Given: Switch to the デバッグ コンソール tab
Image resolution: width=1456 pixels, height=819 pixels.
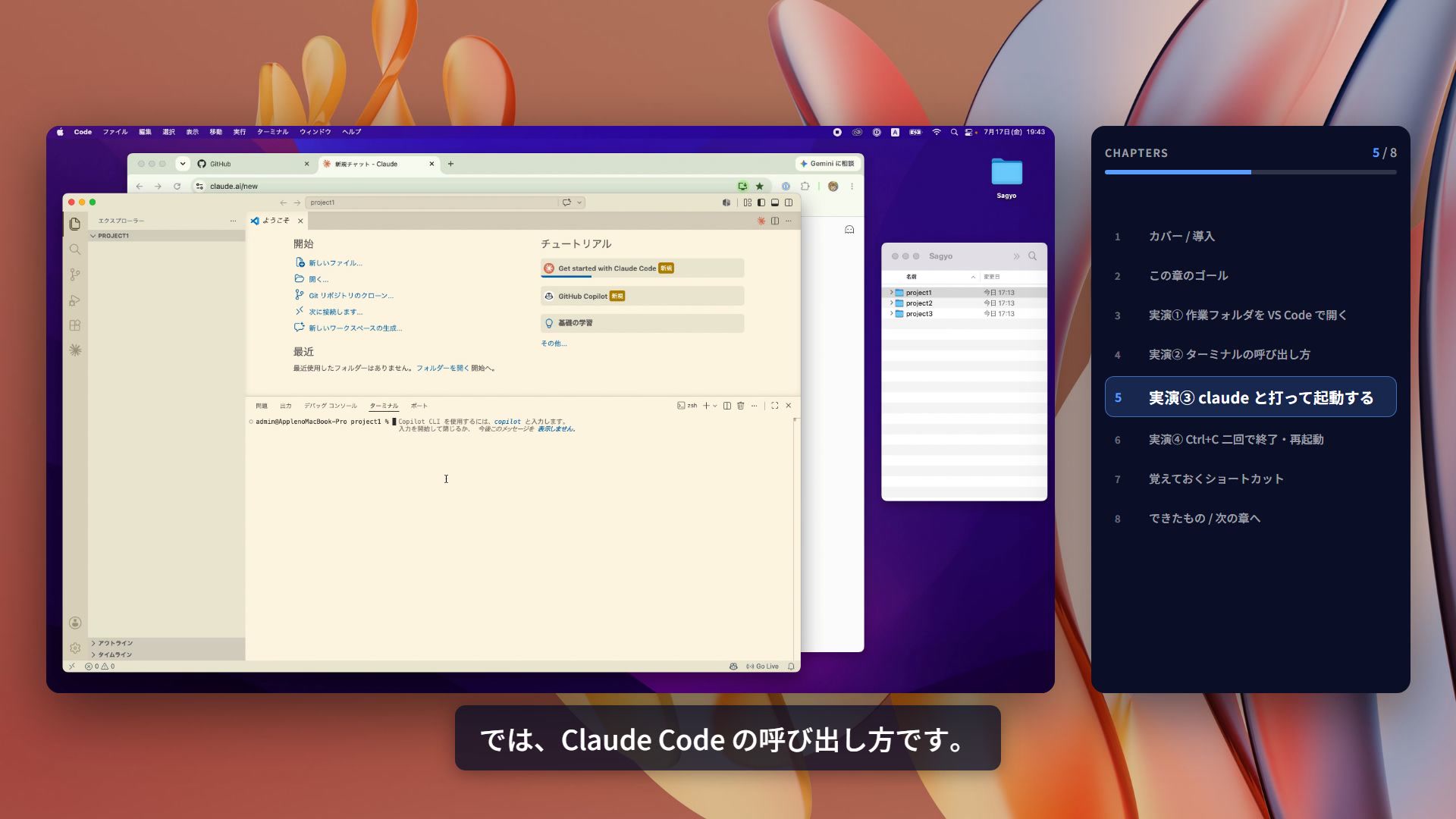Looking at the screenshot, I should [x=331, y=406].
